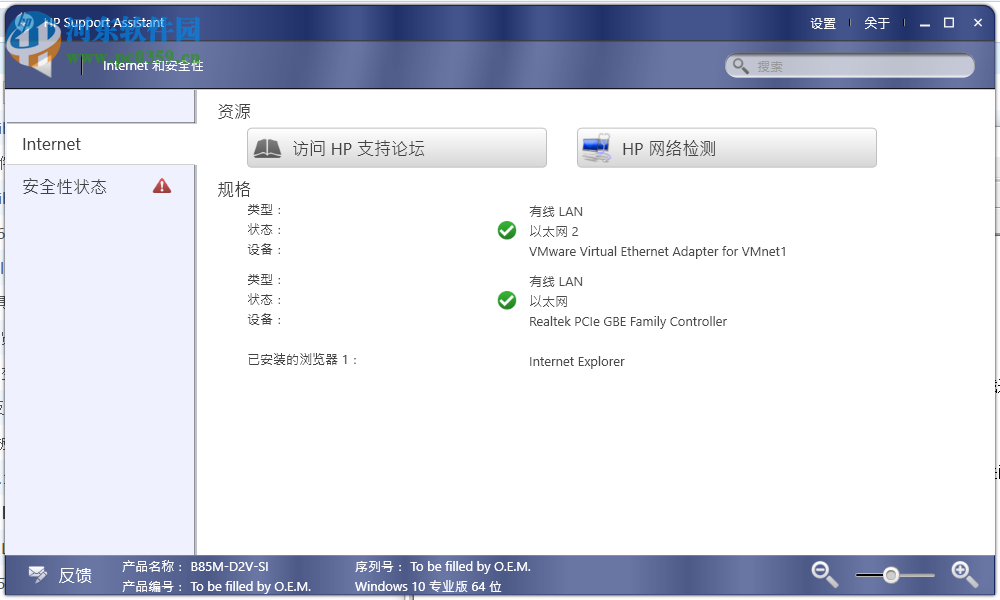
Task: Click the 反馈 feedback link
Action: click(75, 575)
